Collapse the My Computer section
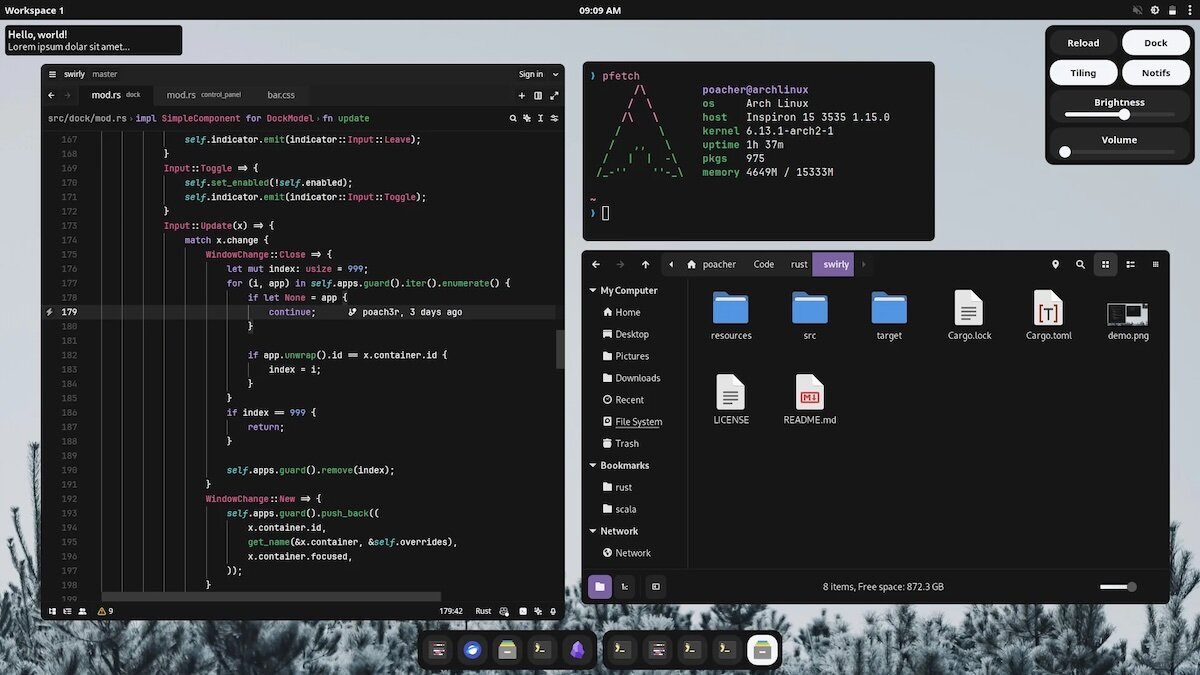1200x675 pixels. (592, 291)
